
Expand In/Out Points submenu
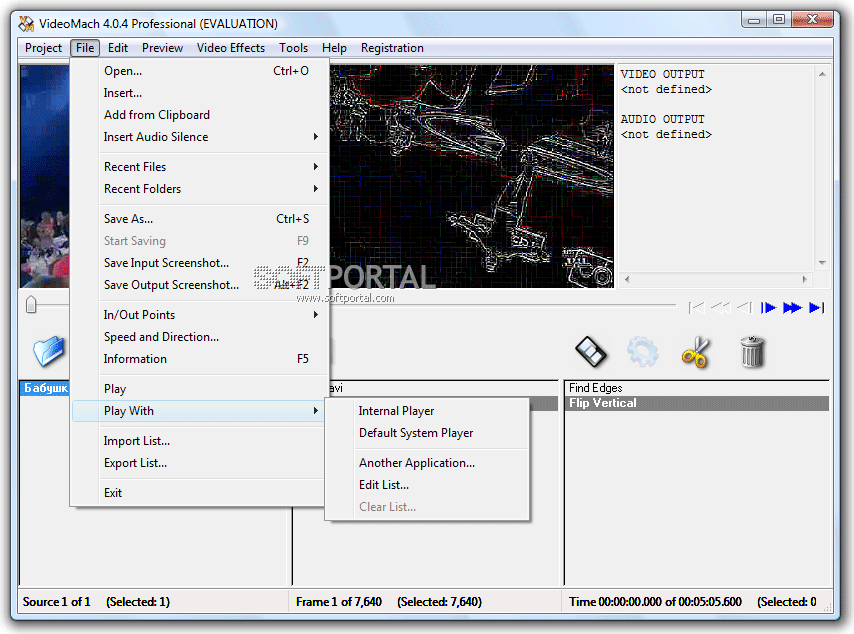click(200, 315)
